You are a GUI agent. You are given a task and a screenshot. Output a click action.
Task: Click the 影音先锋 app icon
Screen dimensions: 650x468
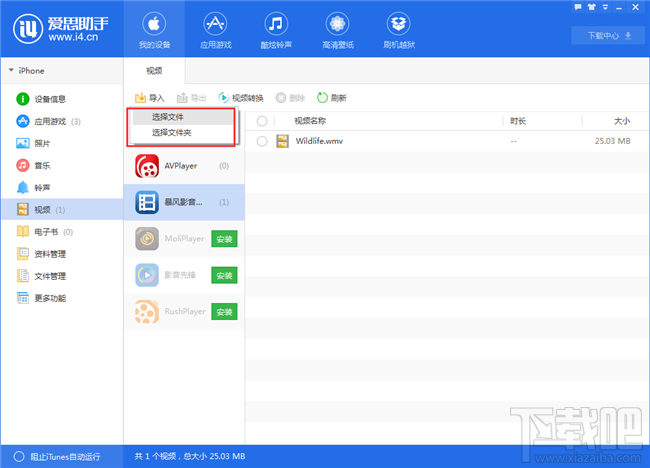[x=147, y=275]
